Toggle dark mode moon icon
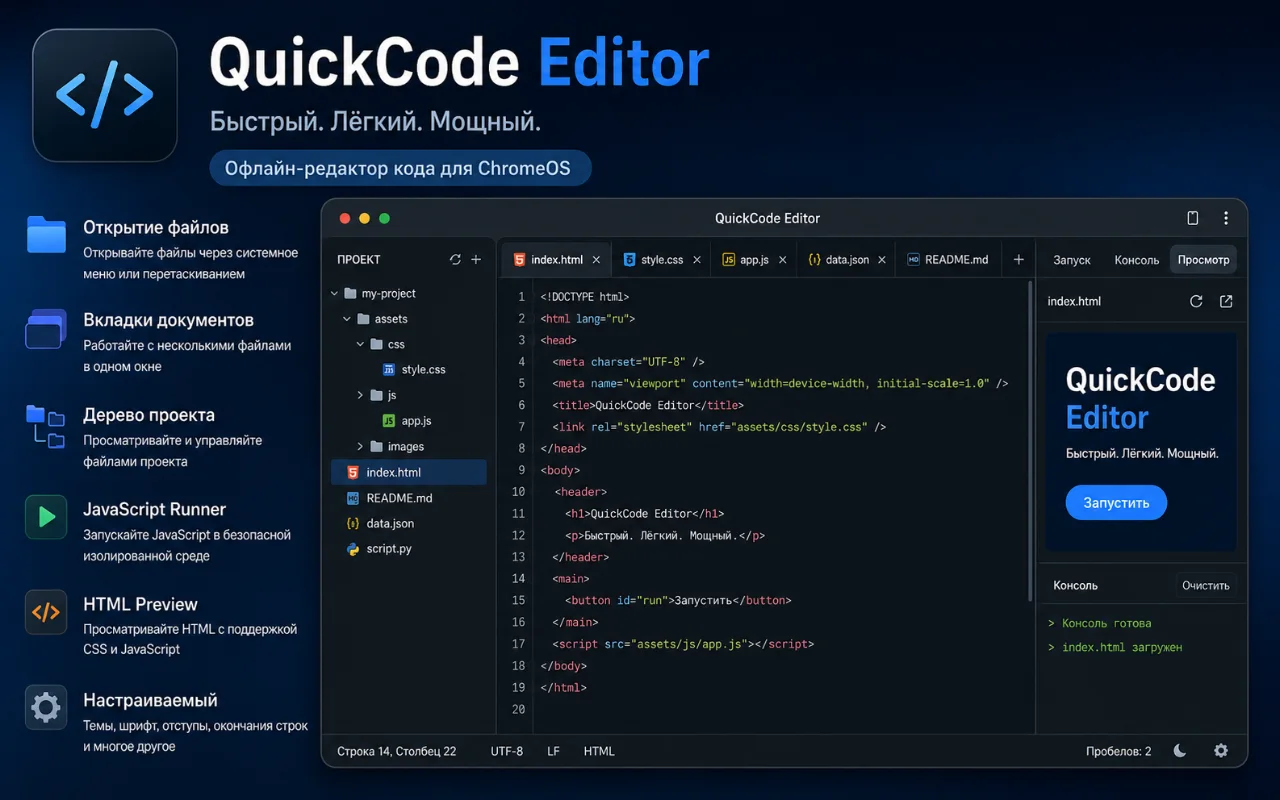 pos(1180,751)
